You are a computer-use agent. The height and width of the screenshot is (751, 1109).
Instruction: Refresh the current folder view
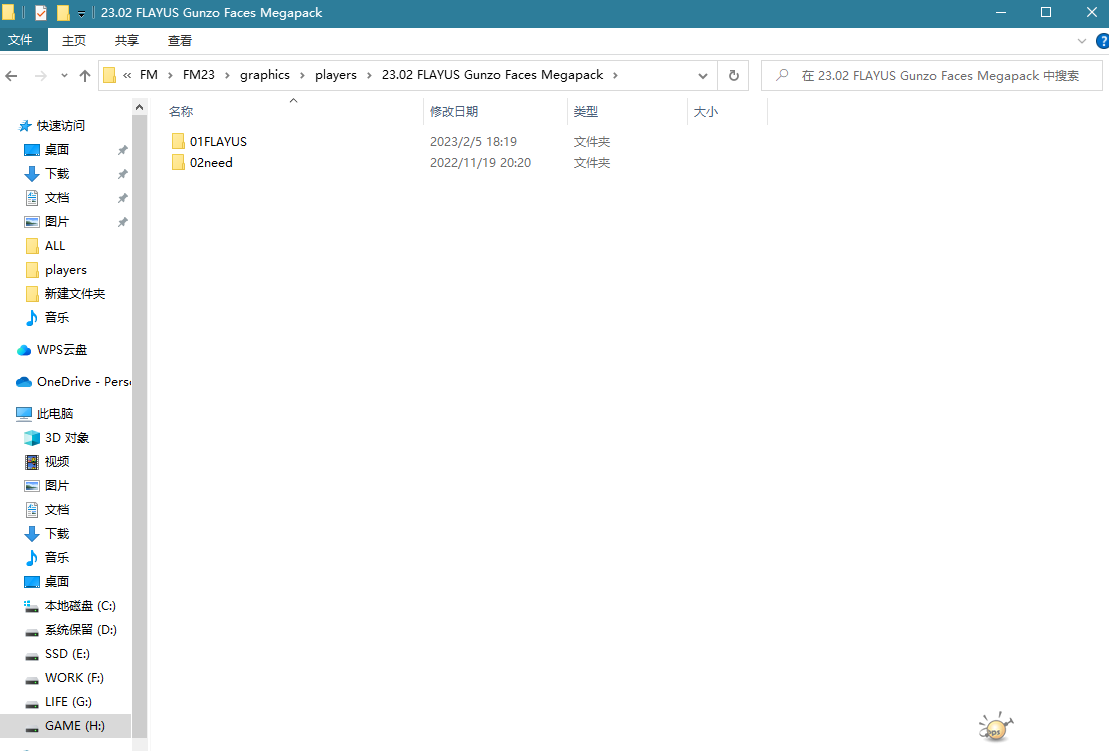coord(733,76)
